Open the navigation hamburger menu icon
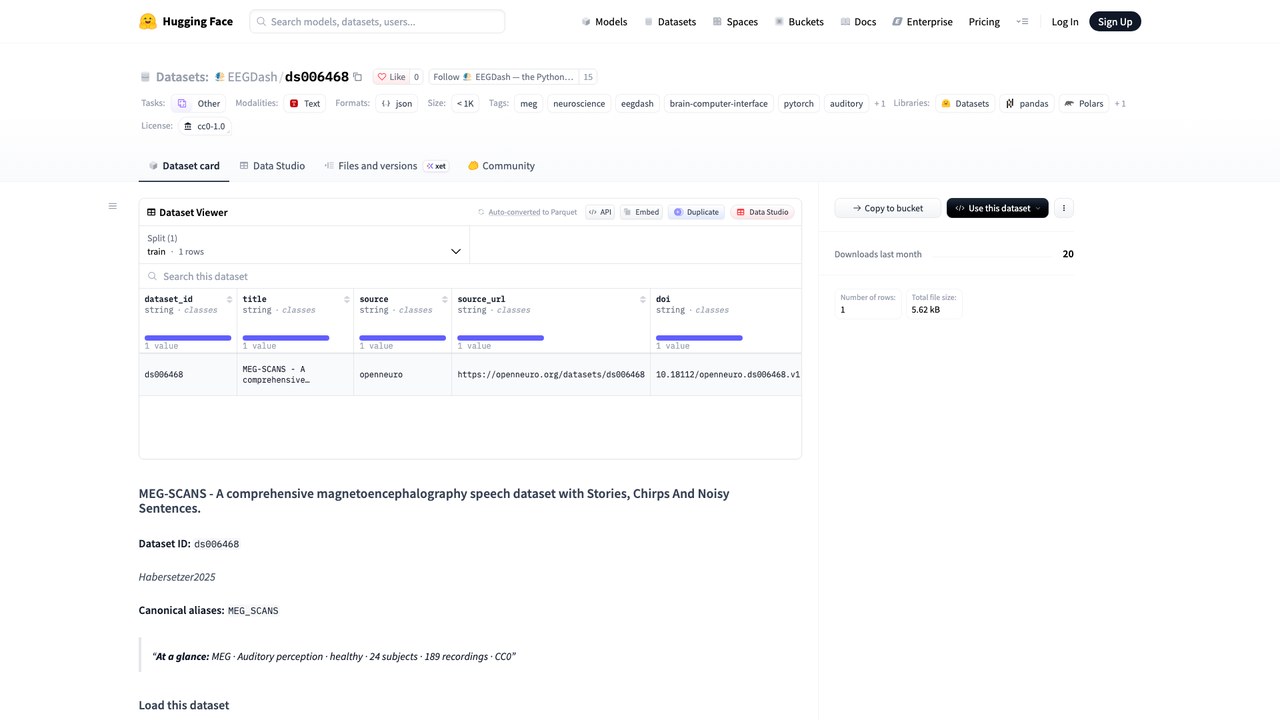Image resolution: width=1280 pixels, height=720 pixels. pos(1022,21)
